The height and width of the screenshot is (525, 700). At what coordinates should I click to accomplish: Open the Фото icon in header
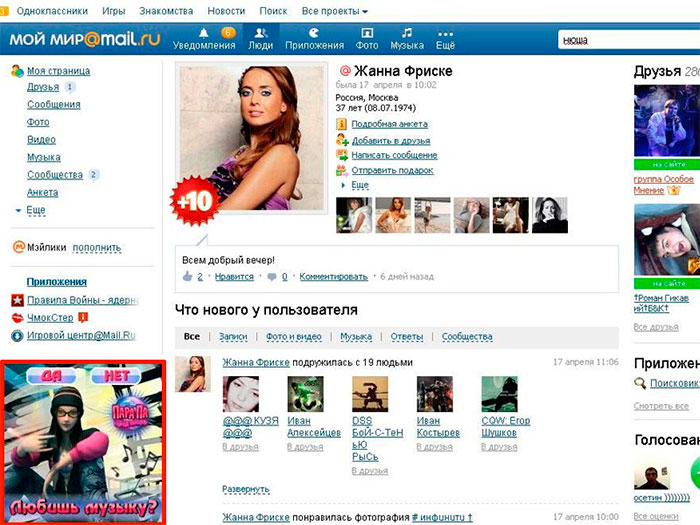pos(367,33)
